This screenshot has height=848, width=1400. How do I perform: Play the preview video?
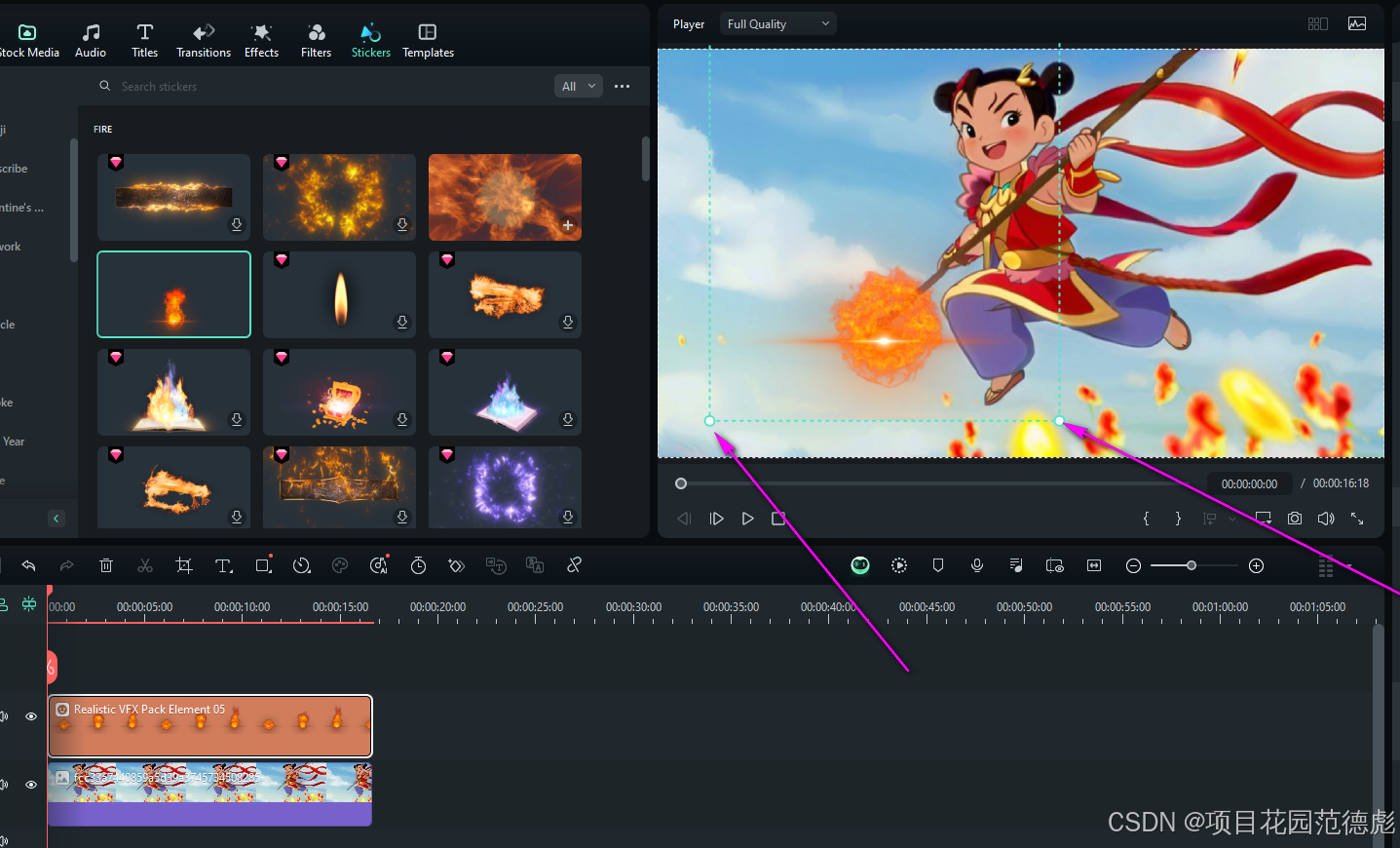click(747, 519)
